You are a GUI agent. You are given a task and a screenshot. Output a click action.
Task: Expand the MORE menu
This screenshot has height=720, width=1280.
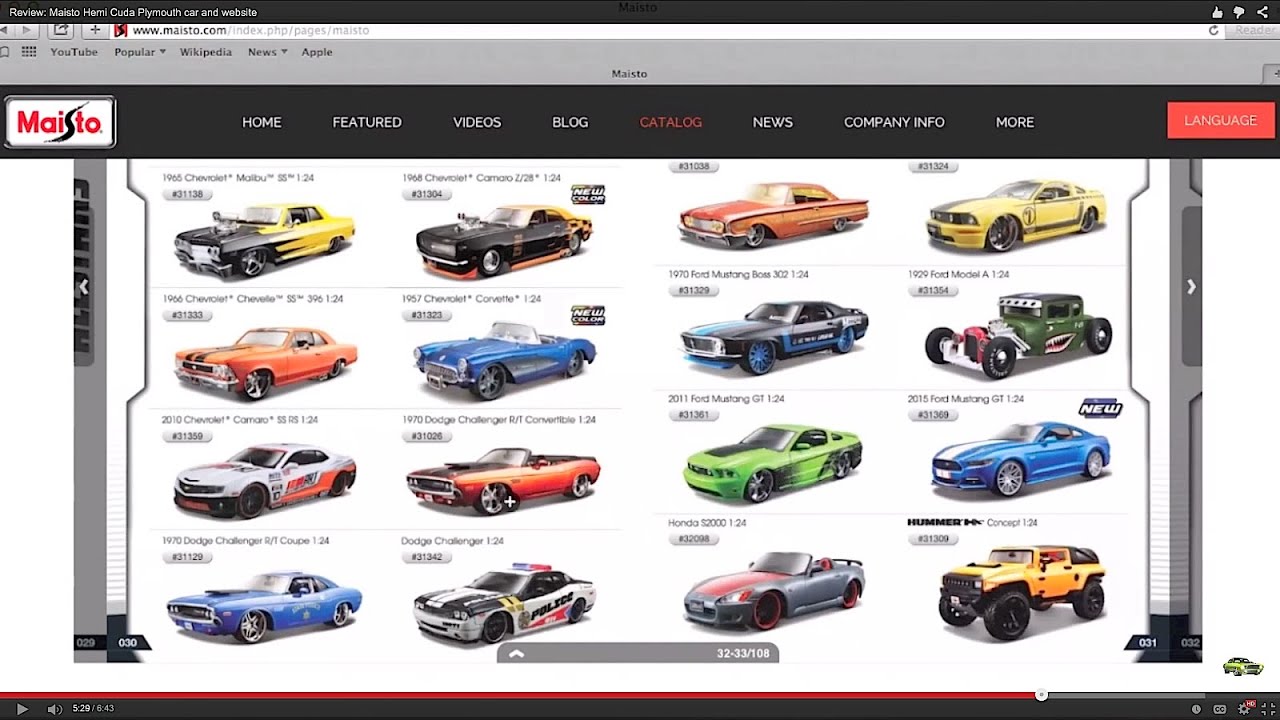1015,122
